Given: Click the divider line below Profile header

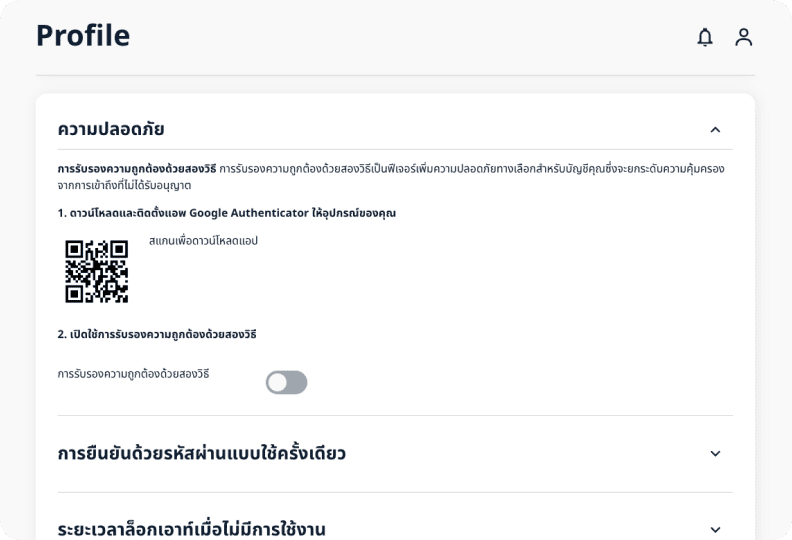Looking at the screenshot, I should click(395, 76).
